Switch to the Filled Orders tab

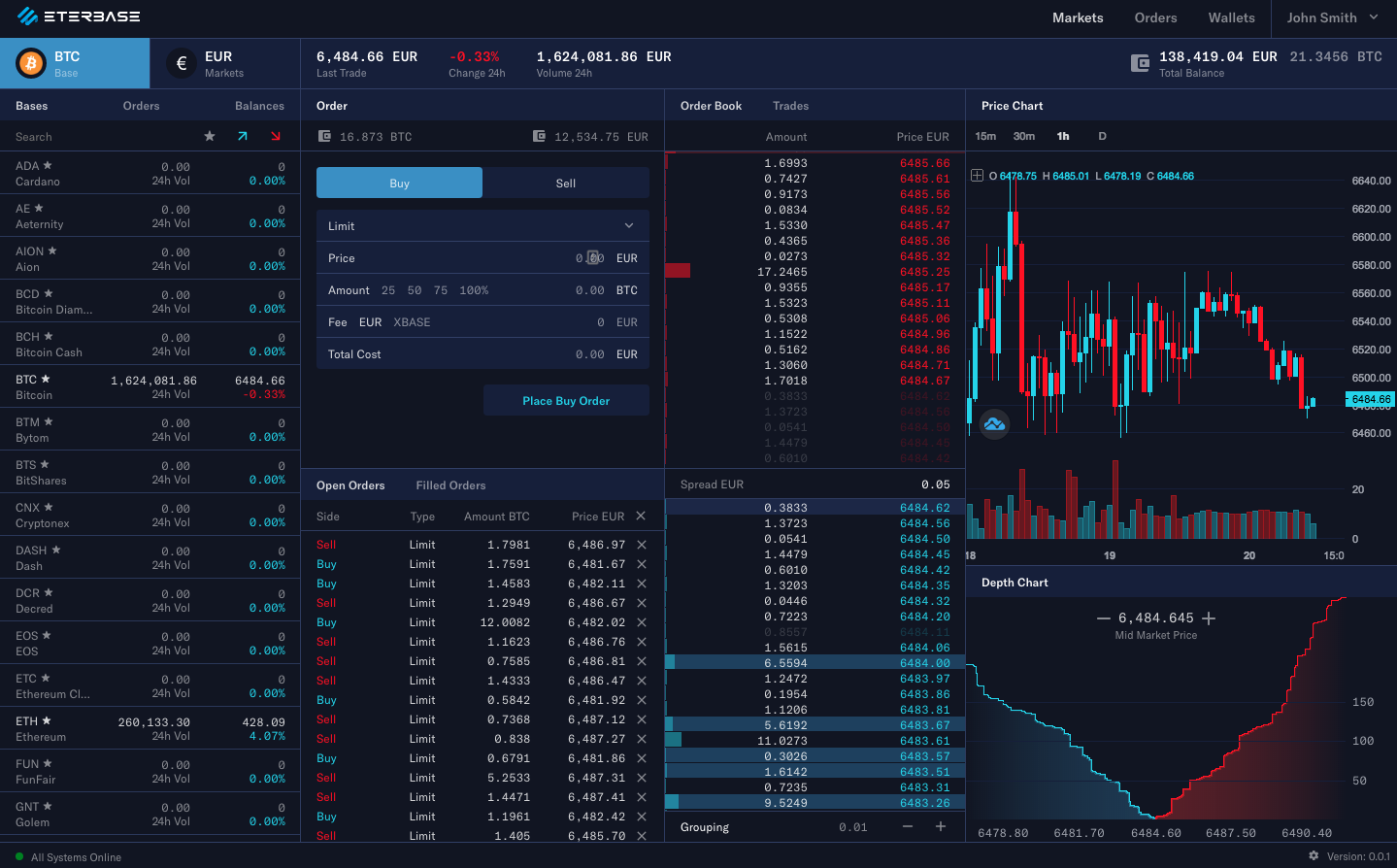(450, 485)
